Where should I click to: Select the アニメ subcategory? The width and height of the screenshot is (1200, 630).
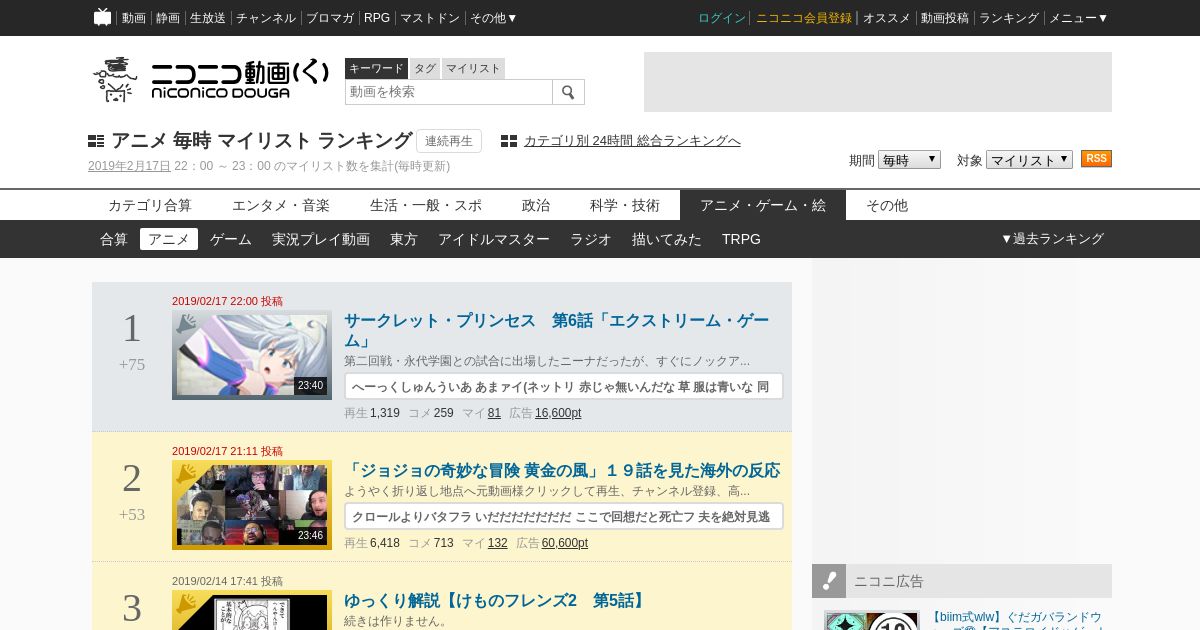169,239
